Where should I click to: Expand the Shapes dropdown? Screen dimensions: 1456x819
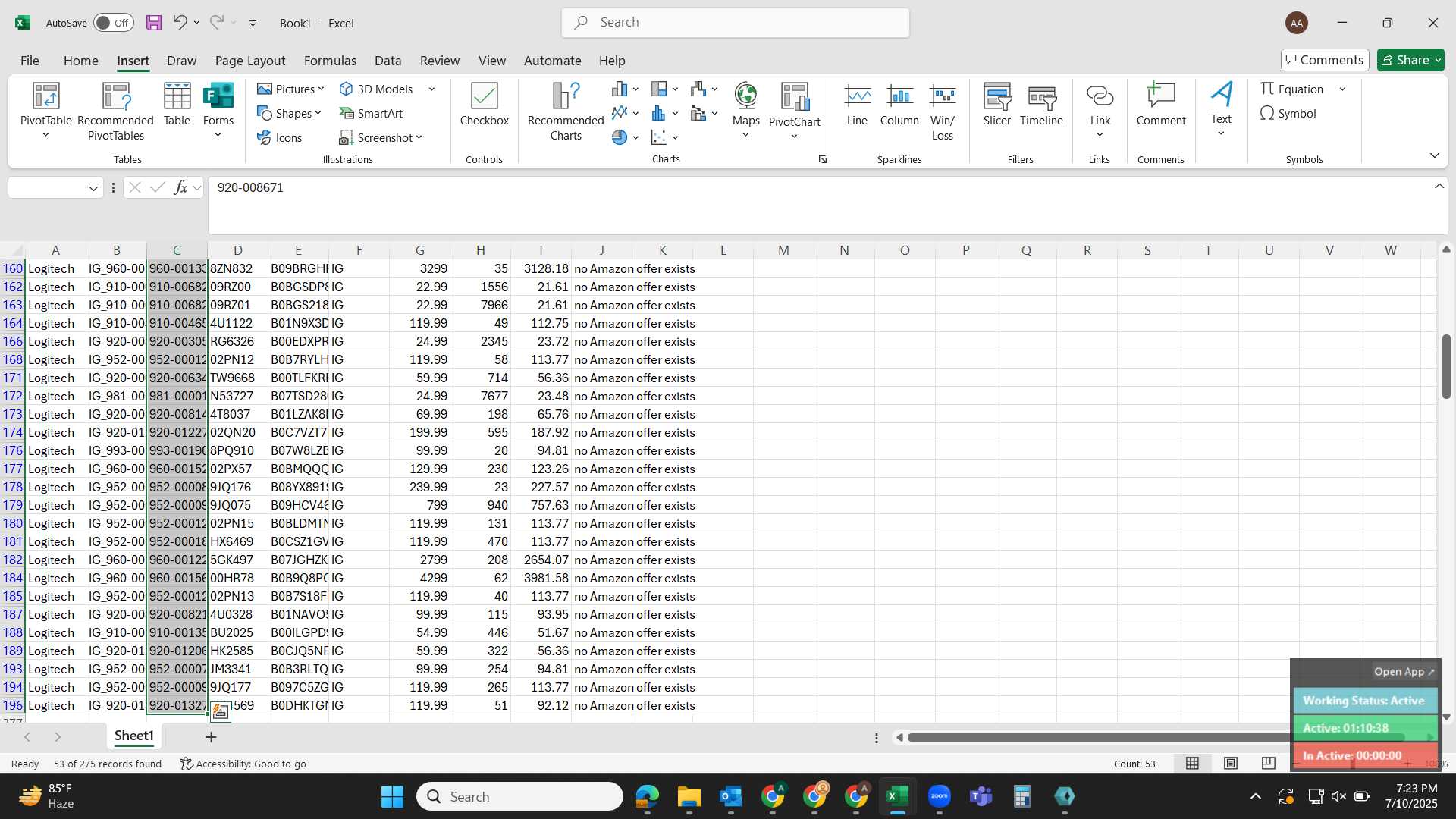pyautogui.click(x=318, y=113)
